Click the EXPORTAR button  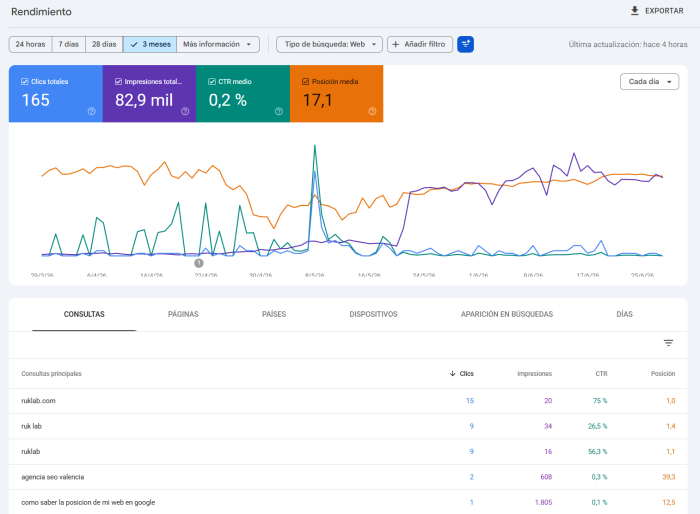point(657,11)
